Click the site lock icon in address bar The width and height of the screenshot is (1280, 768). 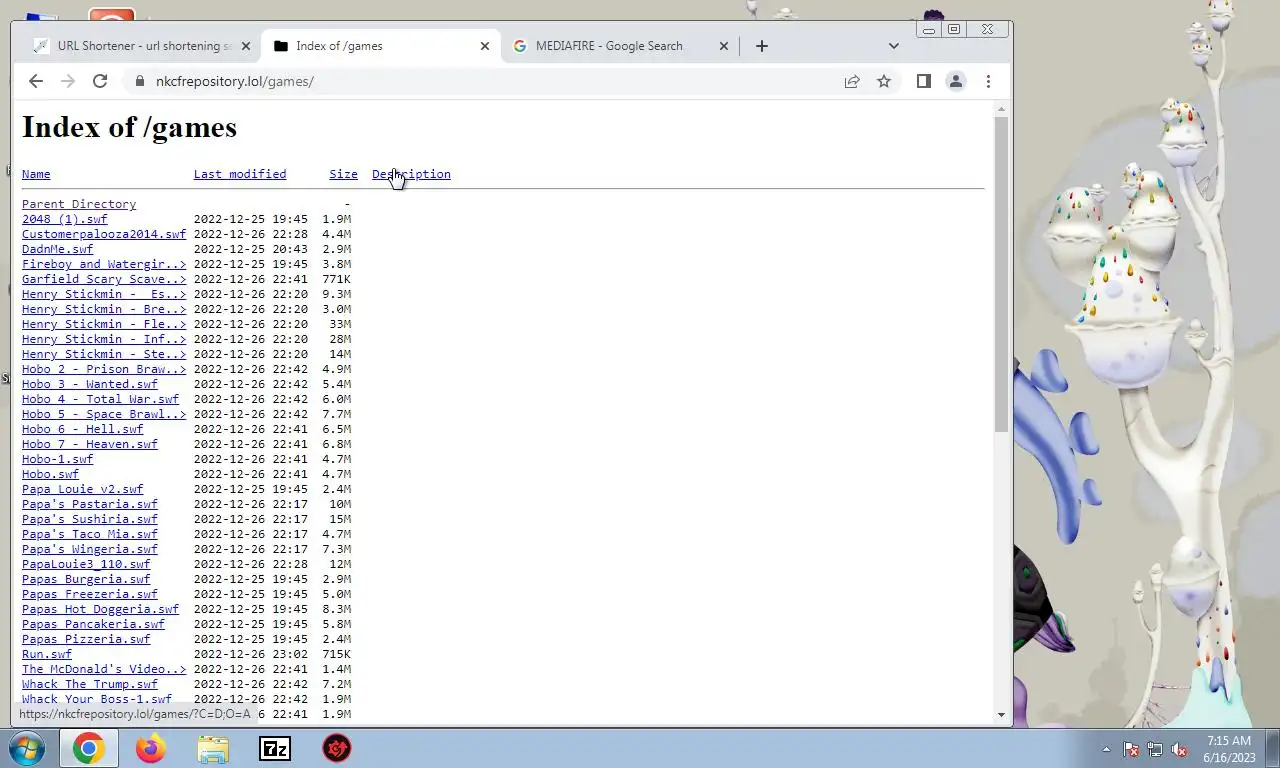[138, 81]
